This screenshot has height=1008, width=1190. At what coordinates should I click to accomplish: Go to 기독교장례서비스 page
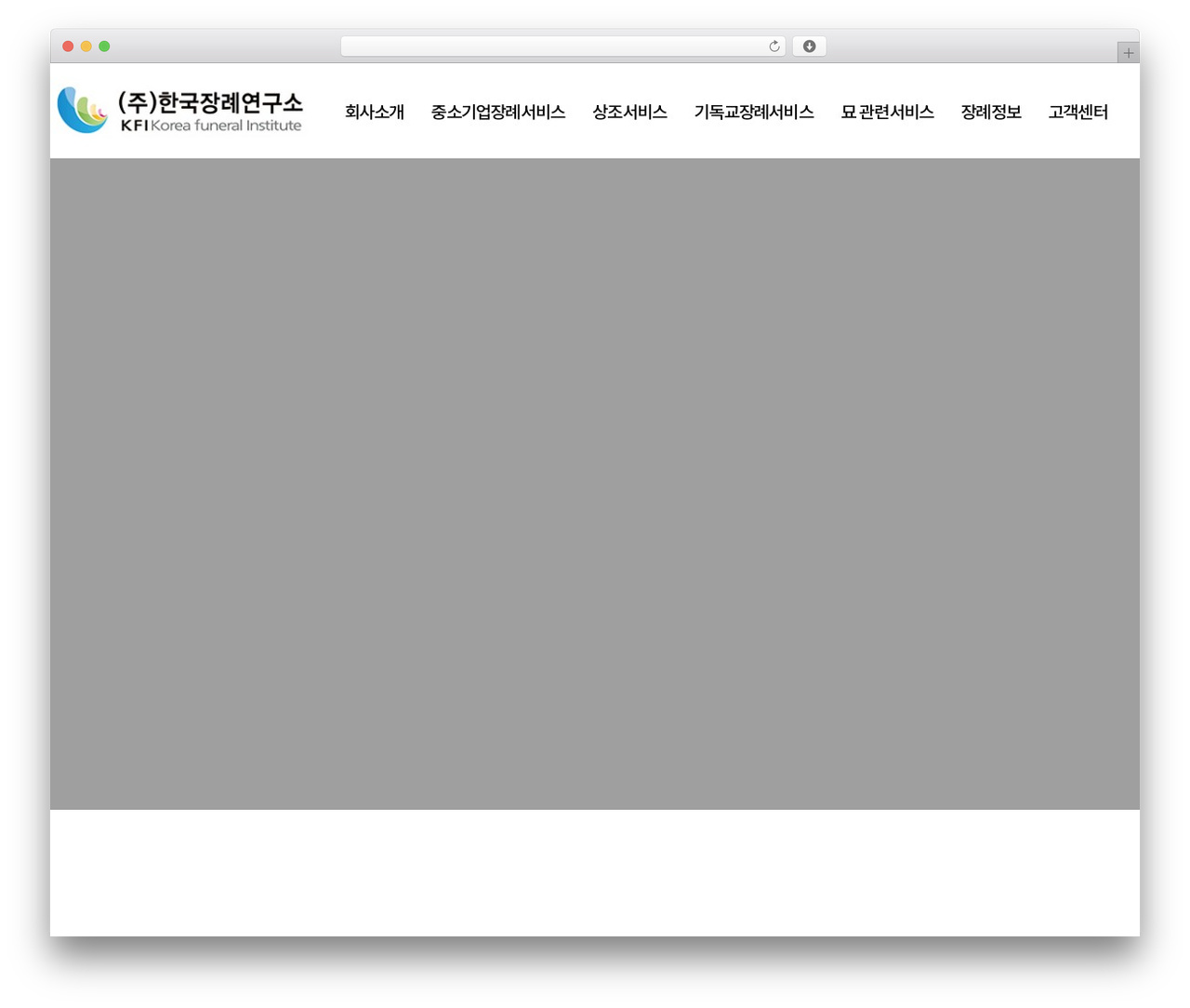coord(754,112)
